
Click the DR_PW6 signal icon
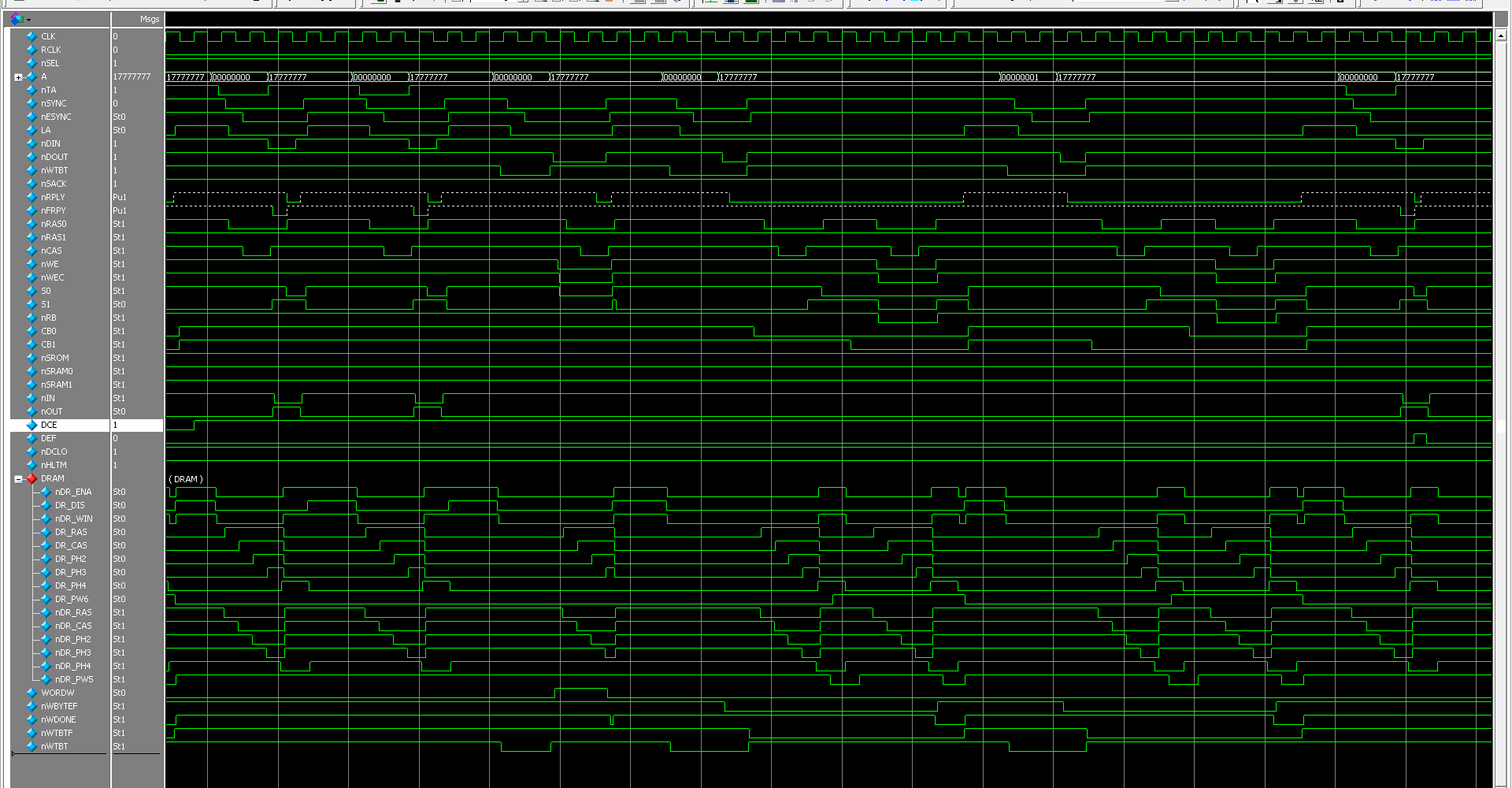pyautogui.click(x=46, y=599)
